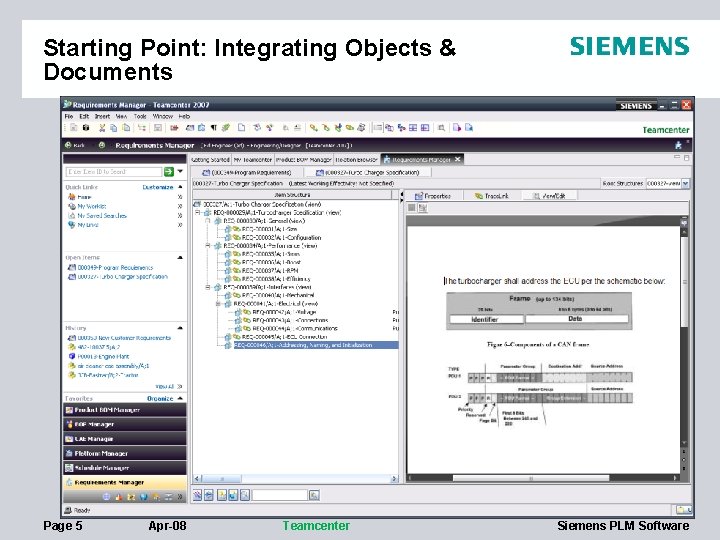The image size is (720, 540).
Task: Click the Organize link in Favorites
Action: click(x=160, y=399)
